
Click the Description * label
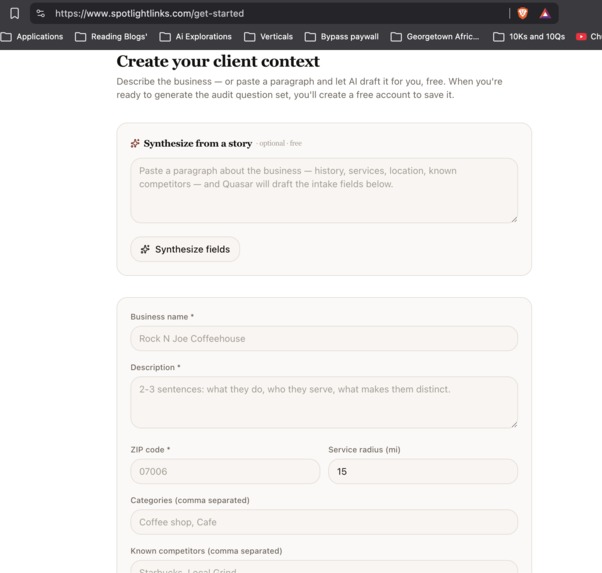pos(155,367)
